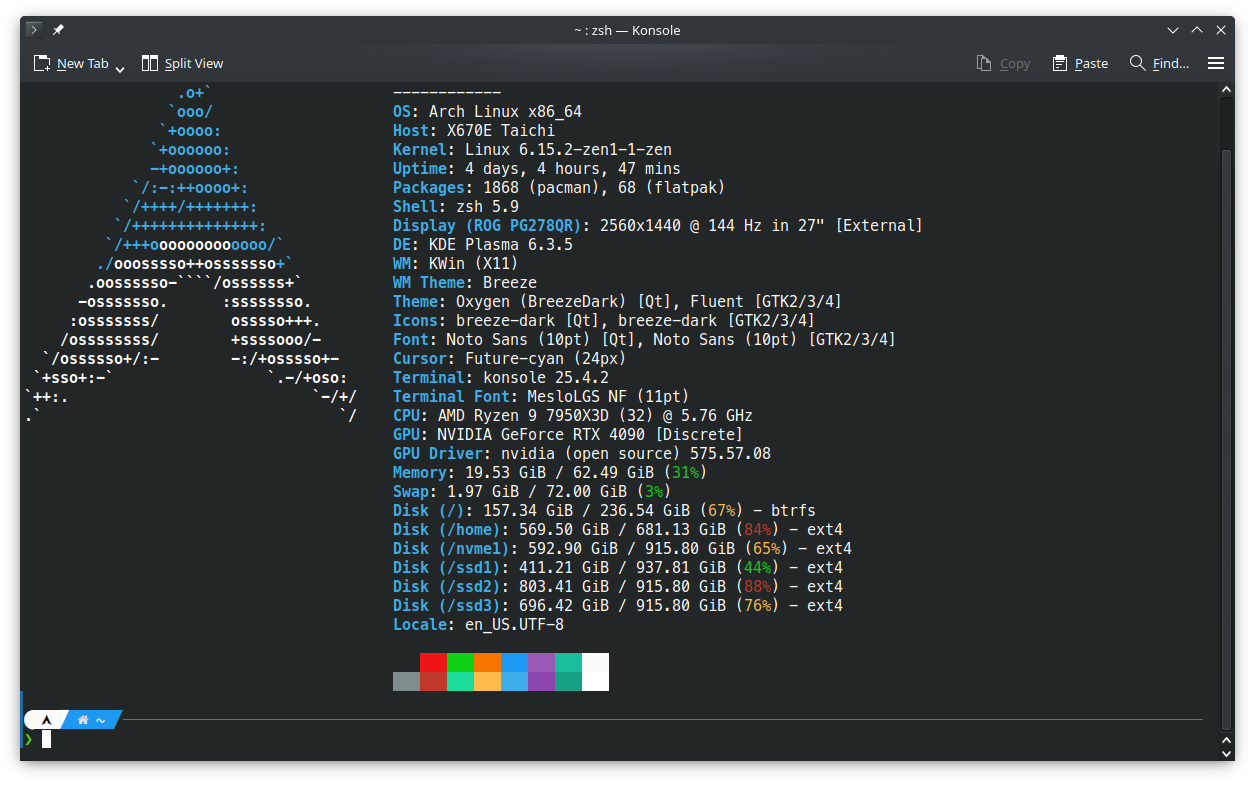Click the "GPU: NVIDIA GeForce RTX 4090" line

point(568,434)
